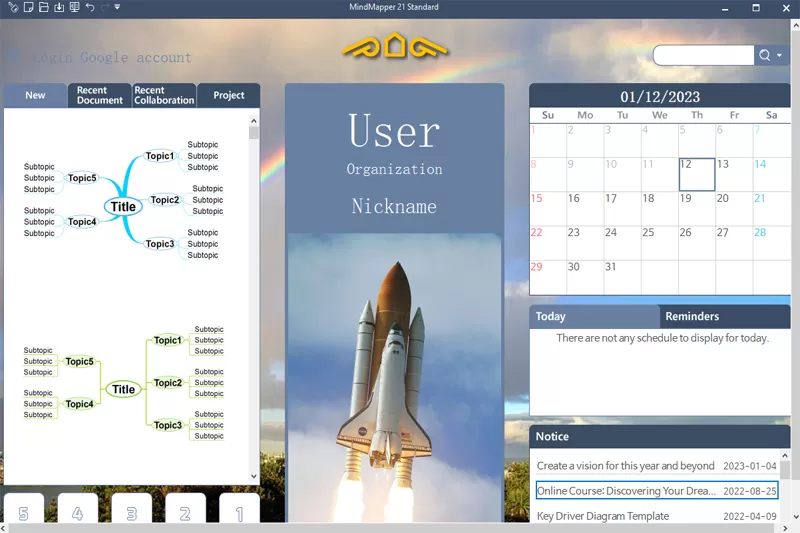Click the up arrow of template list scrollbar

(254, 121)
